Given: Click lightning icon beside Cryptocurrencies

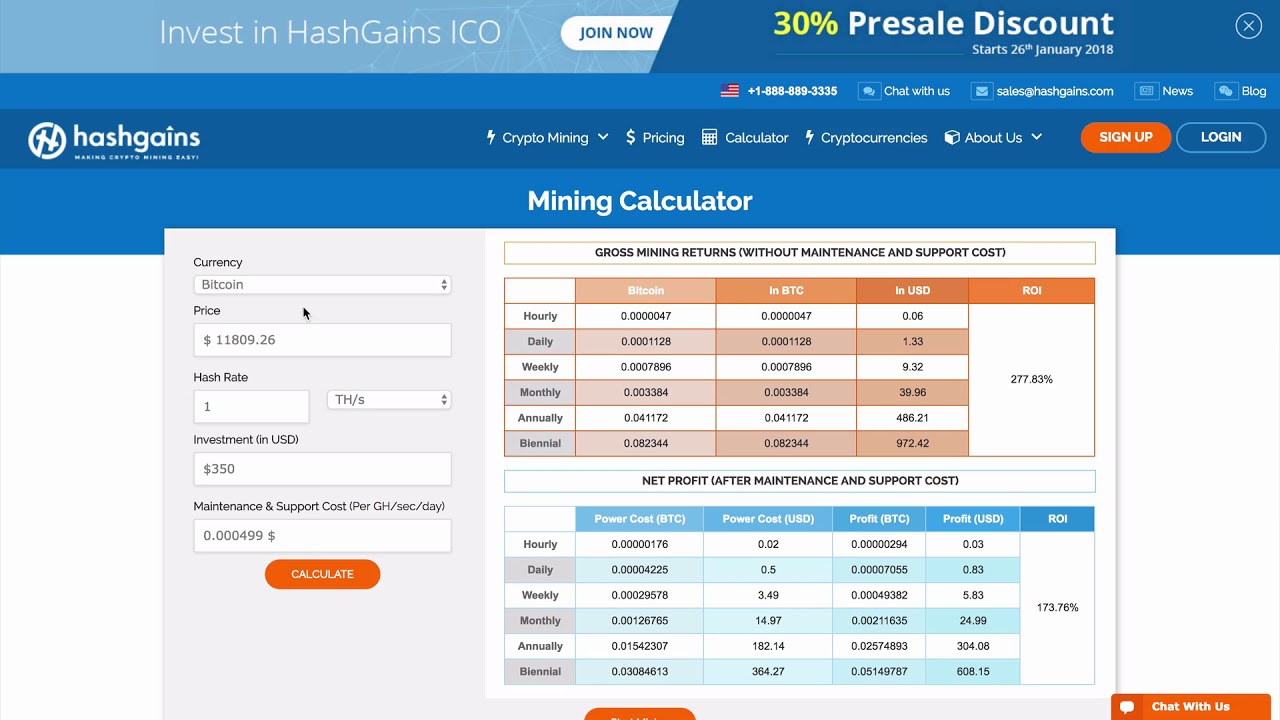Looking at the screenshot, I should (x=810, y=137).
